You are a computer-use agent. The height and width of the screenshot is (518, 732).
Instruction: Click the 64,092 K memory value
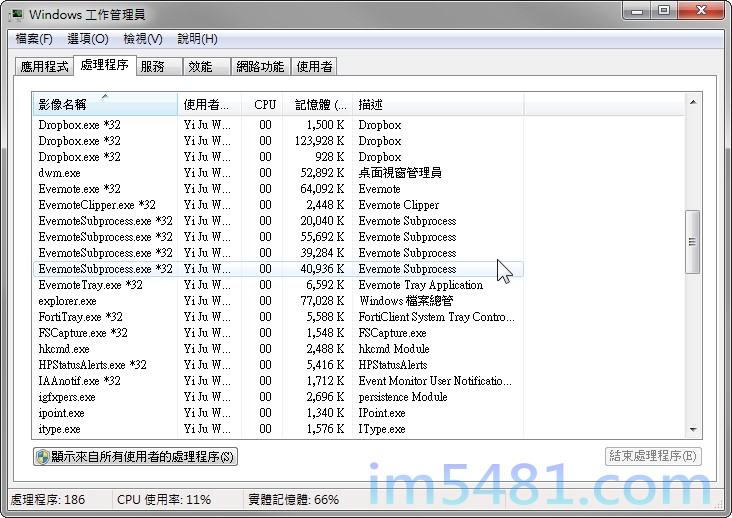click(x=322, y=189)
